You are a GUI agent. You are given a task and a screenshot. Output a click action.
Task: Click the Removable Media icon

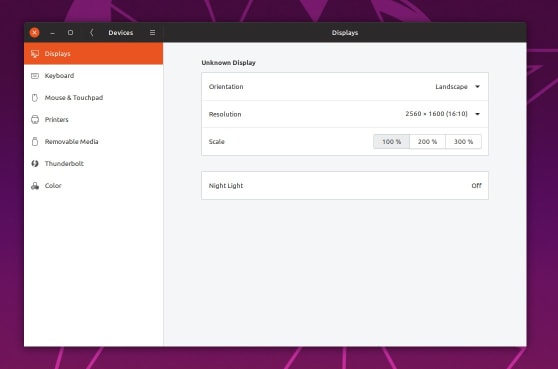(x=35, y=142)
